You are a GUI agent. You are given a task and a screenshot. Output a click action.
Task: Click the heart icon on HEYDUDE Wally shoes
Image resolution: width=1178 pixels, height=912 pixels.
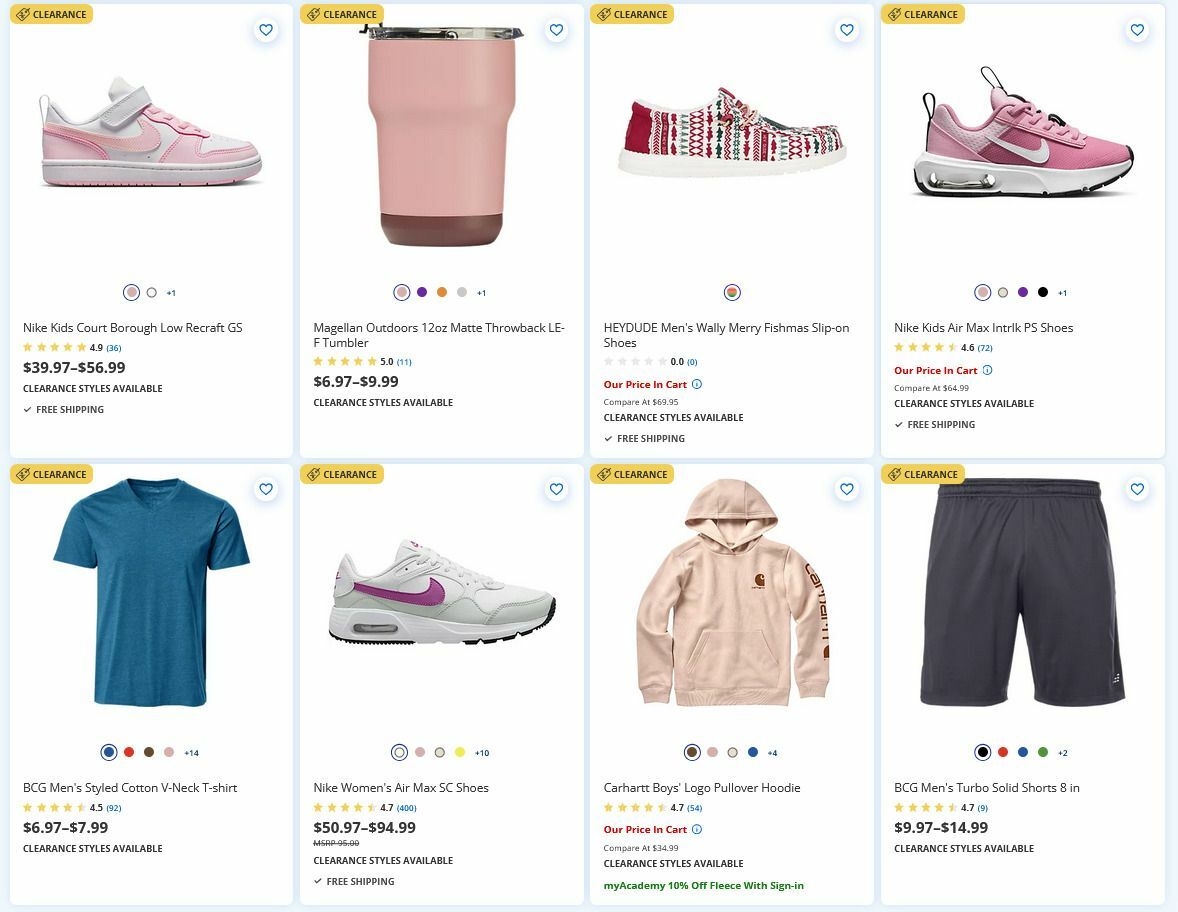coord(846,30)
